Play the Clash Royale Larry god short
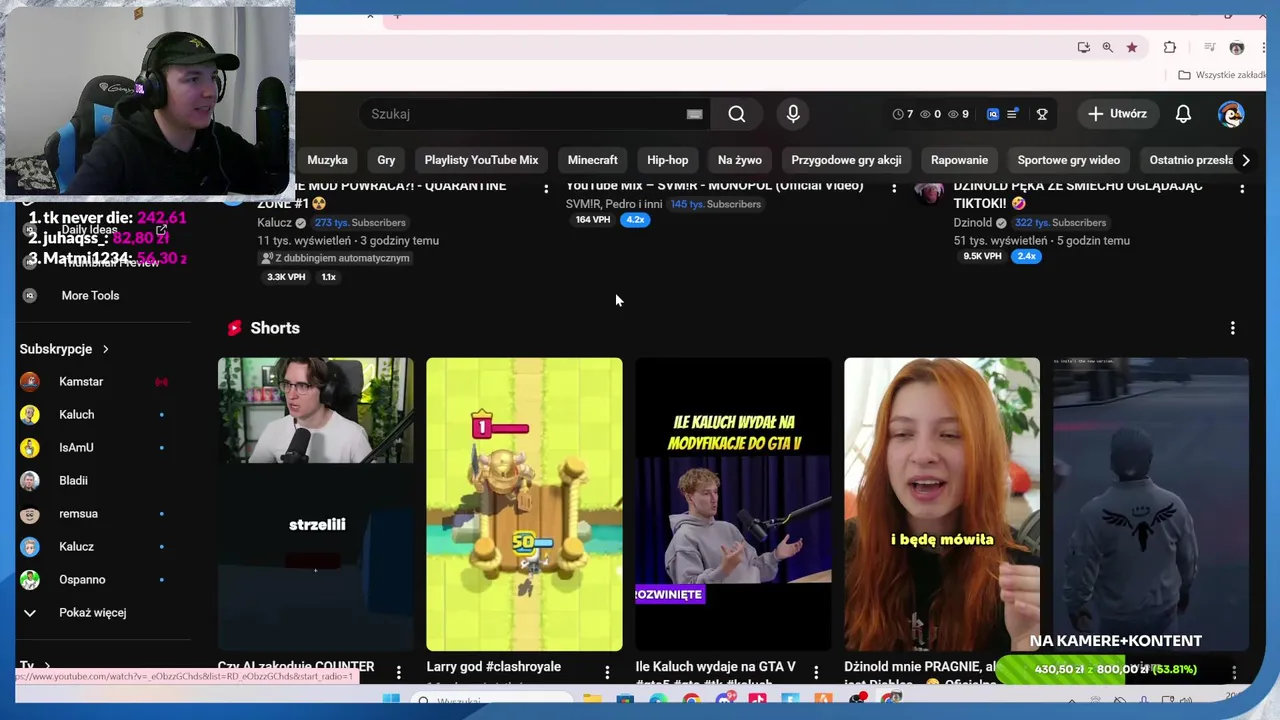1280x720 pixels. (524, 504)
